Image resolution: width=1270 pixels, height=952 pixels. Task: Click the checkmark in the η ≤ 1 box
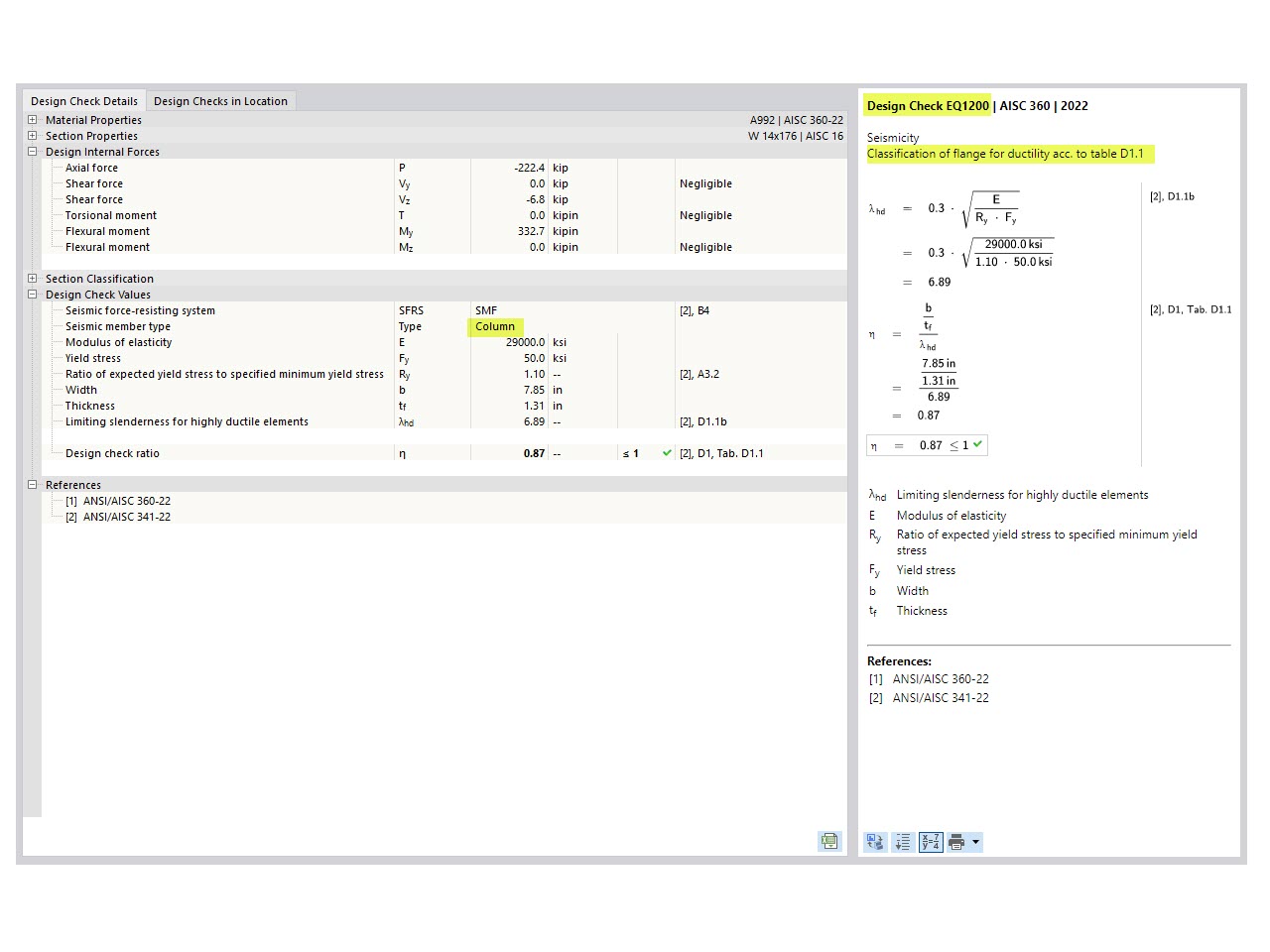coord(976,444)
